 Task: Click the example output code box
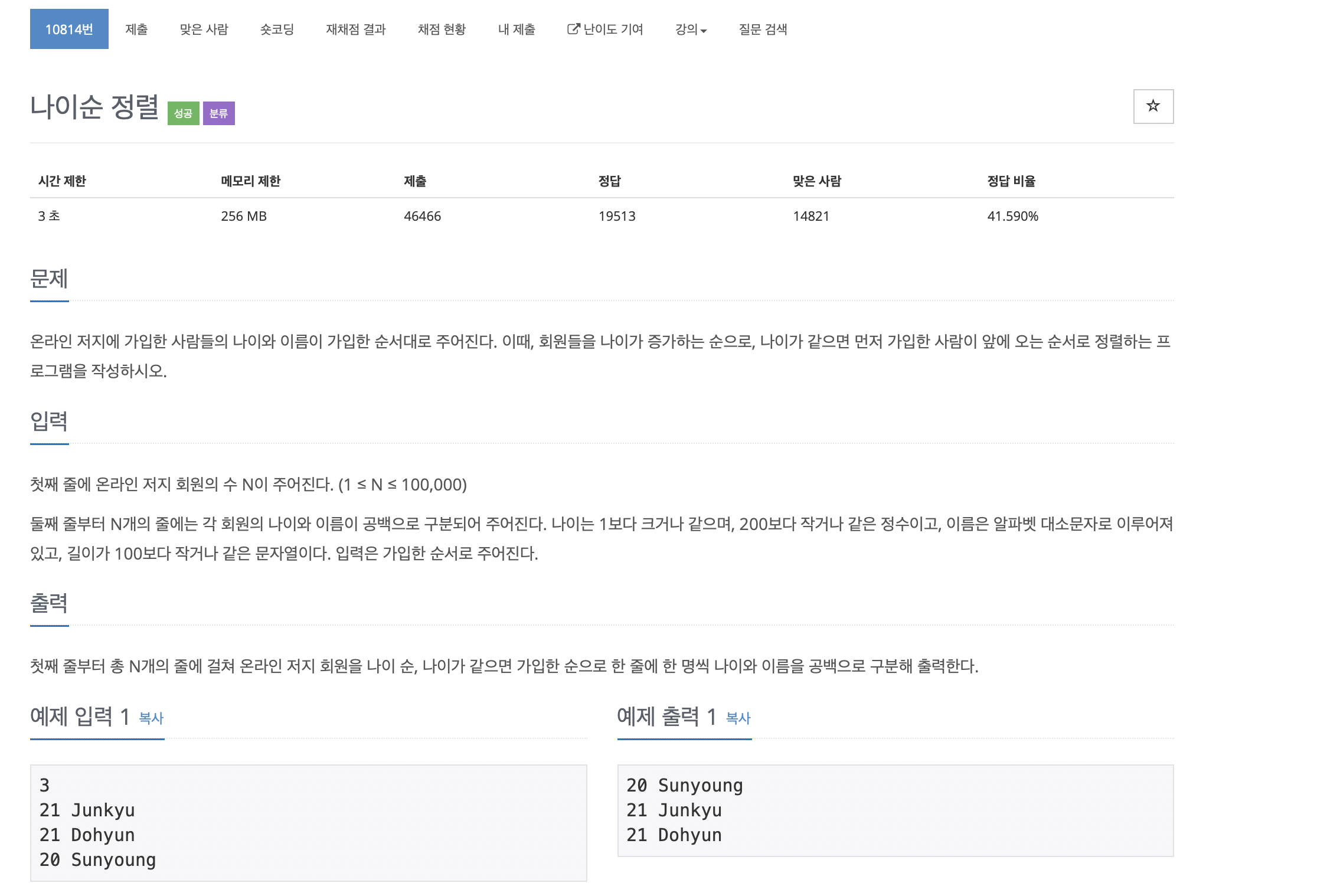click(x=895, y=810)
